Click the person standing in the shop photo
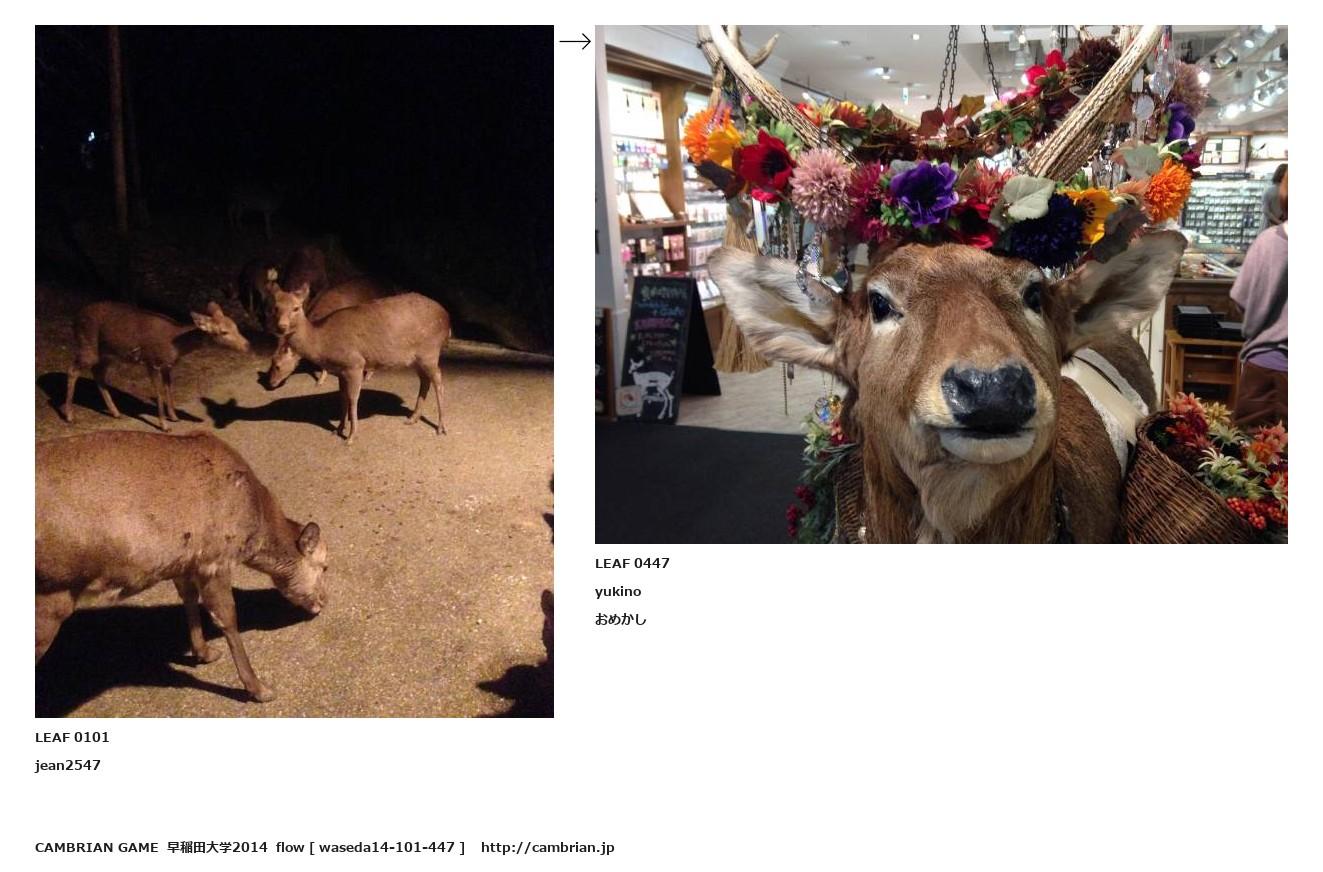The width and height of the screenshot is (1323, 872). tap(1260, 300)
